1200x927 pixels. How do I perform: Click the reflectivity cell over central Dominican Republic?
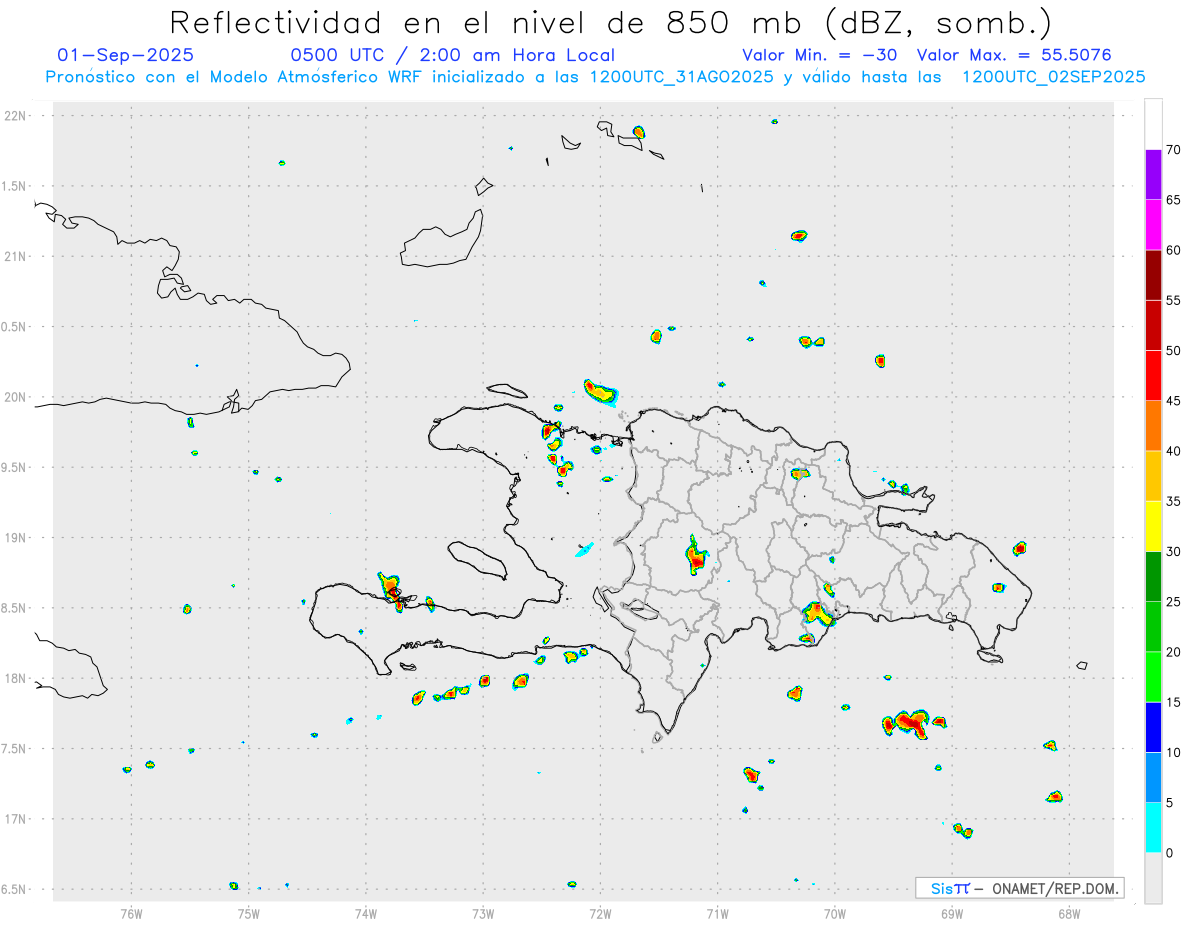(697, 555)
